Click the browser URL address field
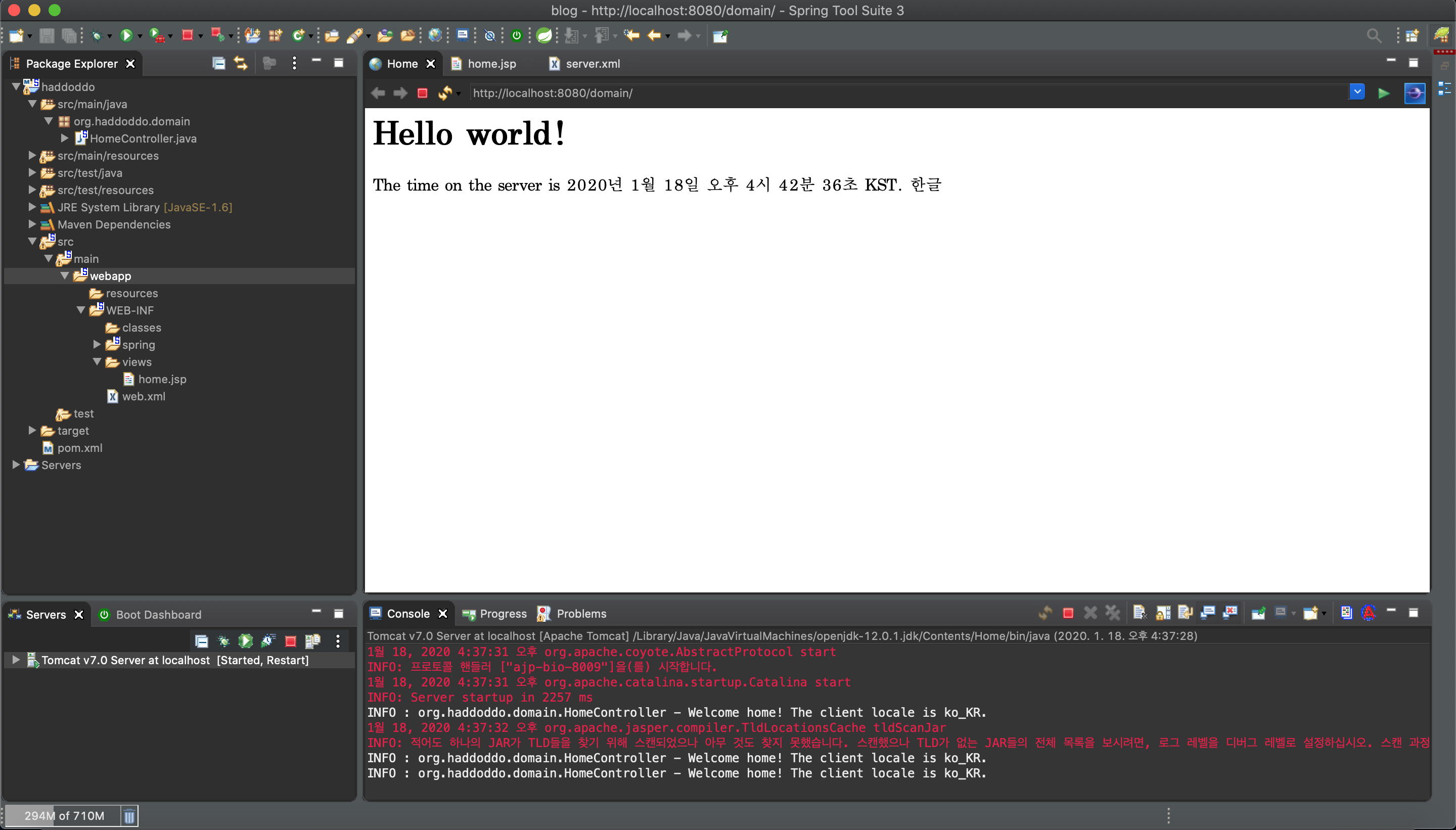 click(x=855, y=93)
